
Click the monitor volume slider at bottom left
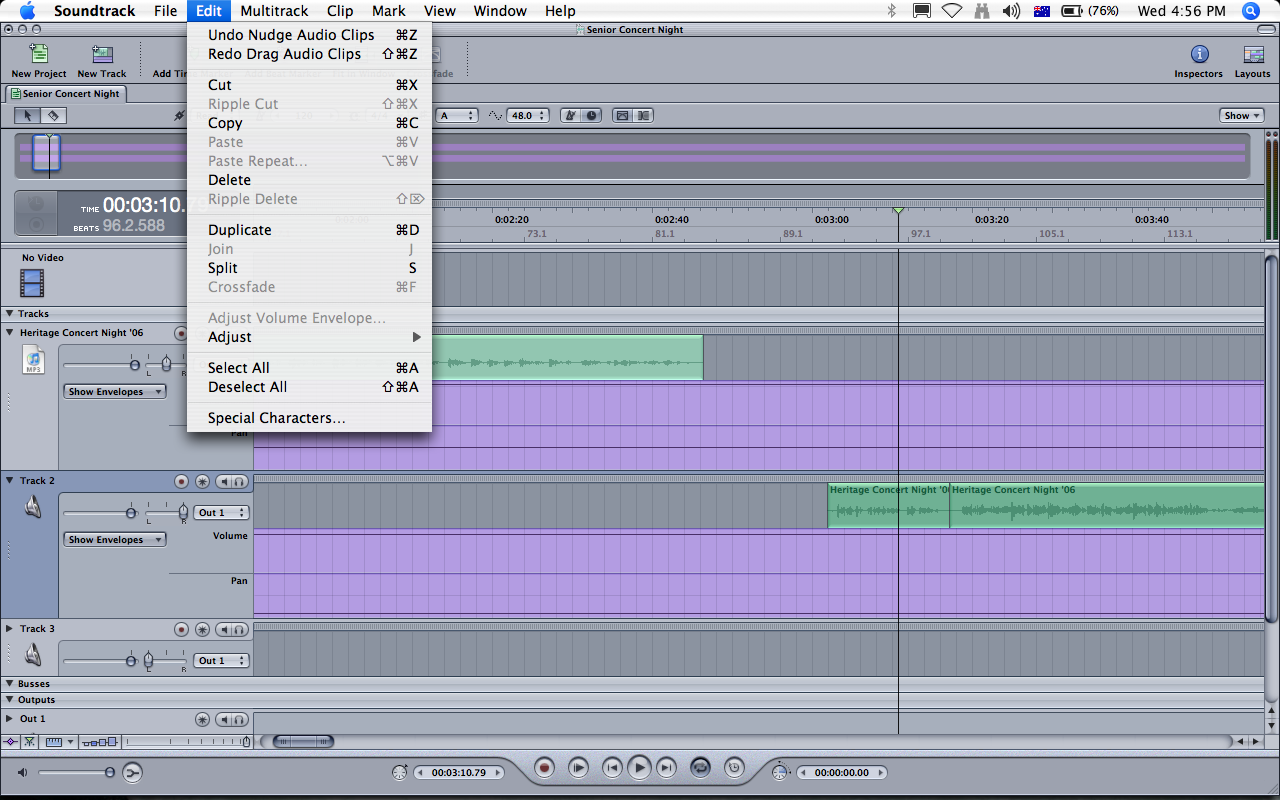76,772
